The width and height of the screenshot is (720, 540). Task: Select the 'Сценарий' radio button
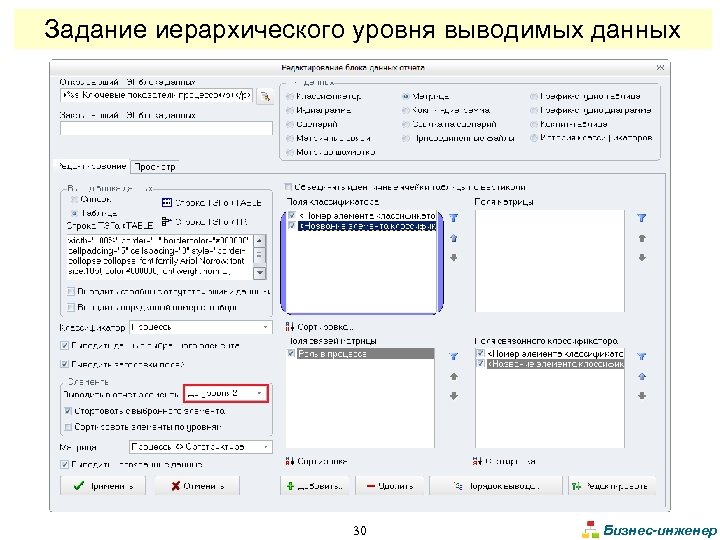click(290, 124)
